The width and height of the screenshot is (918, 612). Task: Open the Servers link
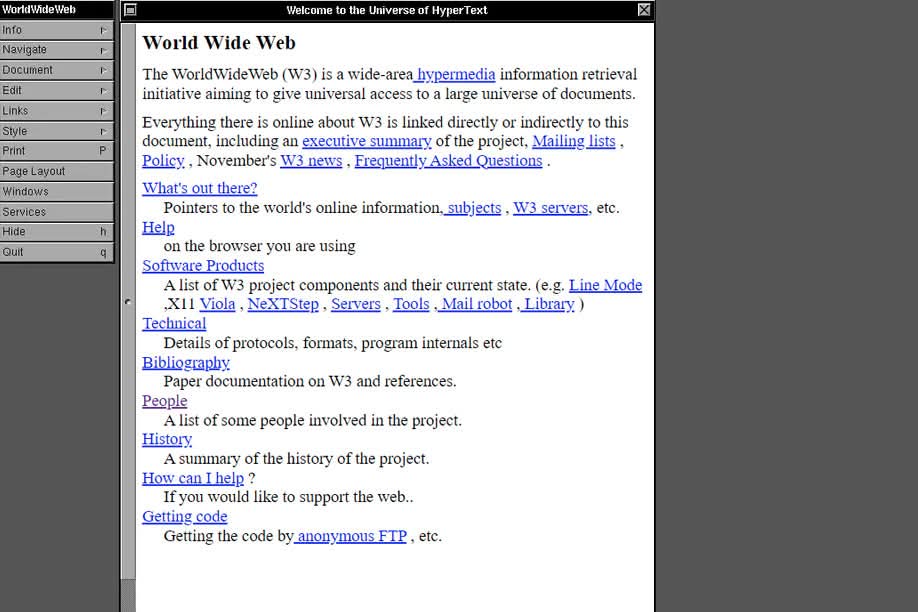(356, 304)
